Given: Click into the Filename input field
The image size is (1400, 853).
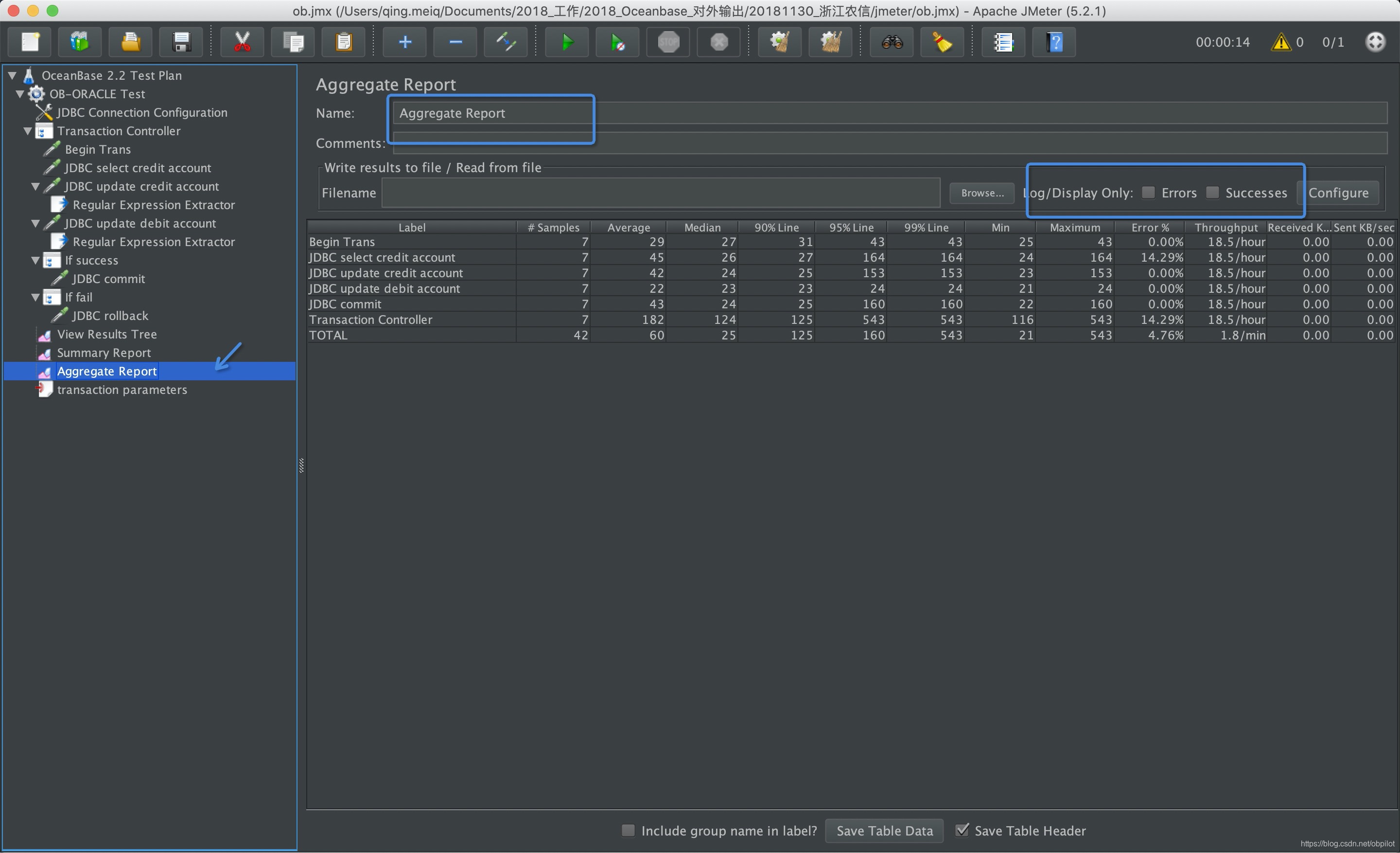Looking at the screenshot, I should (x=661, y=193).
